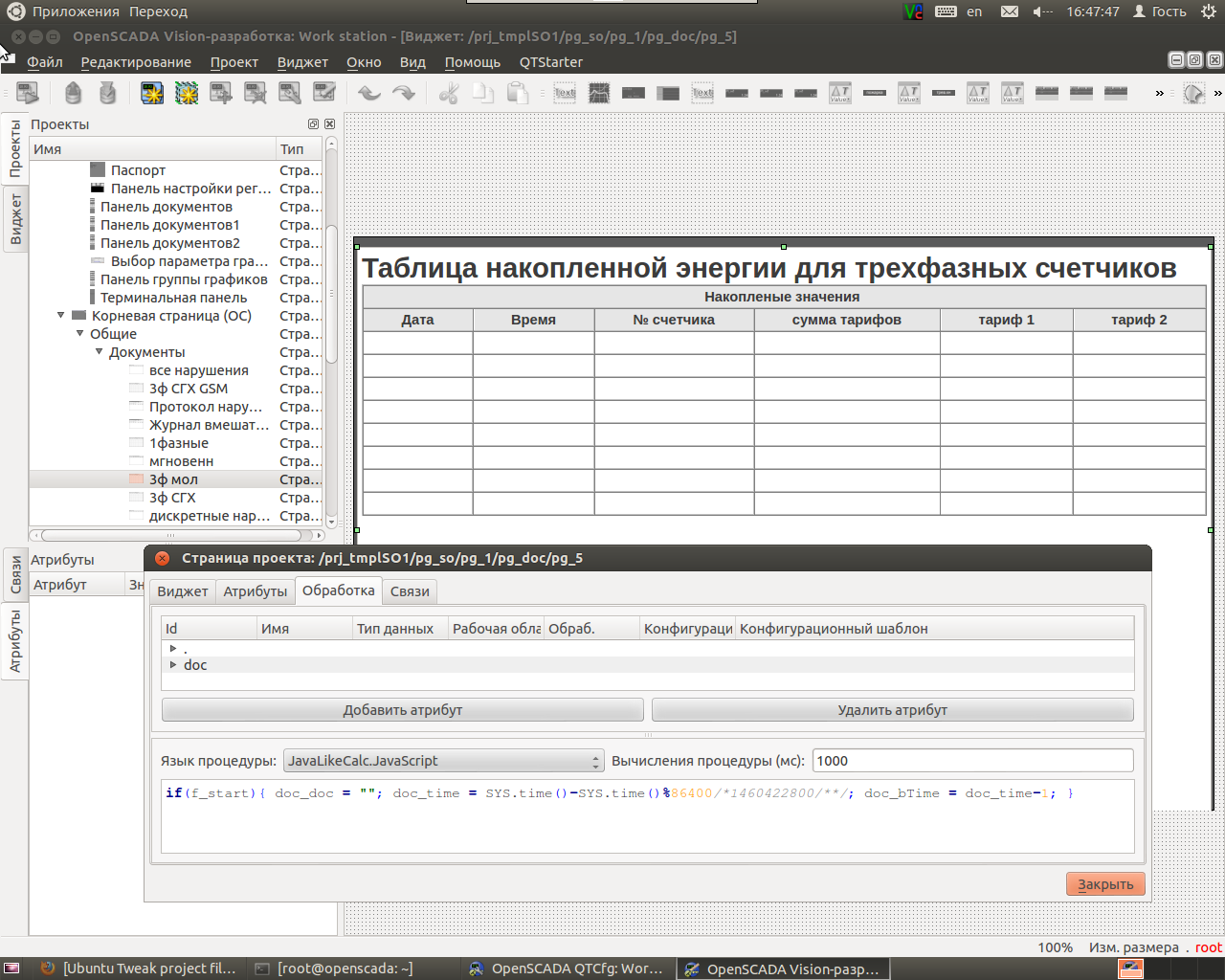Click the save to database icon
The image size is (1225, 980).
coord(108,93)
